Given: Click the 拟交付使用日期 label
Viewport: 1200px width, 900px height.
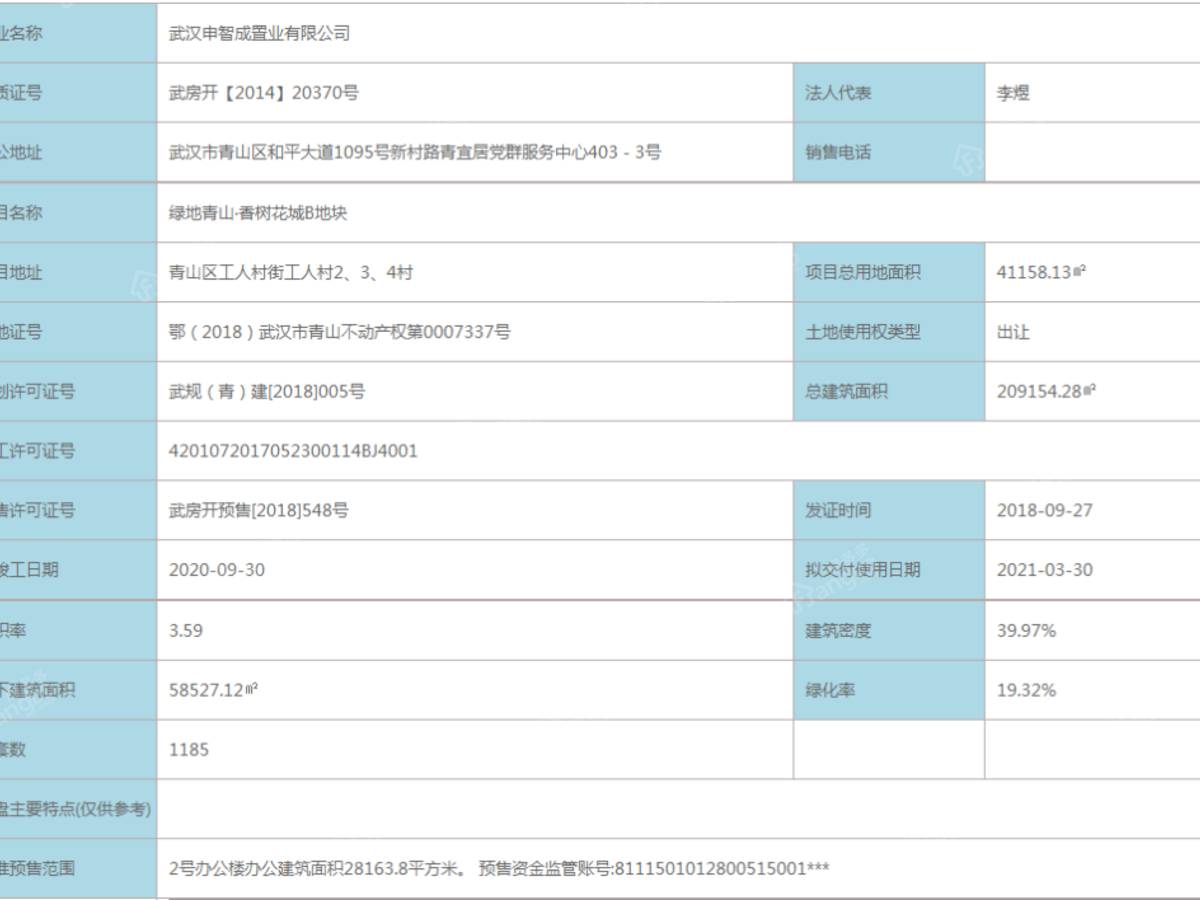Looking at the screenshot, I should pyautogui.click(x=863, y=570).
